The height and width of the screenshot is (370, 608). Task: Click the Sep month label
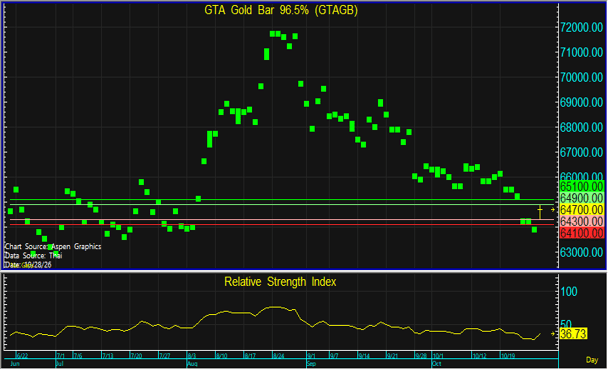pos(311,364)
